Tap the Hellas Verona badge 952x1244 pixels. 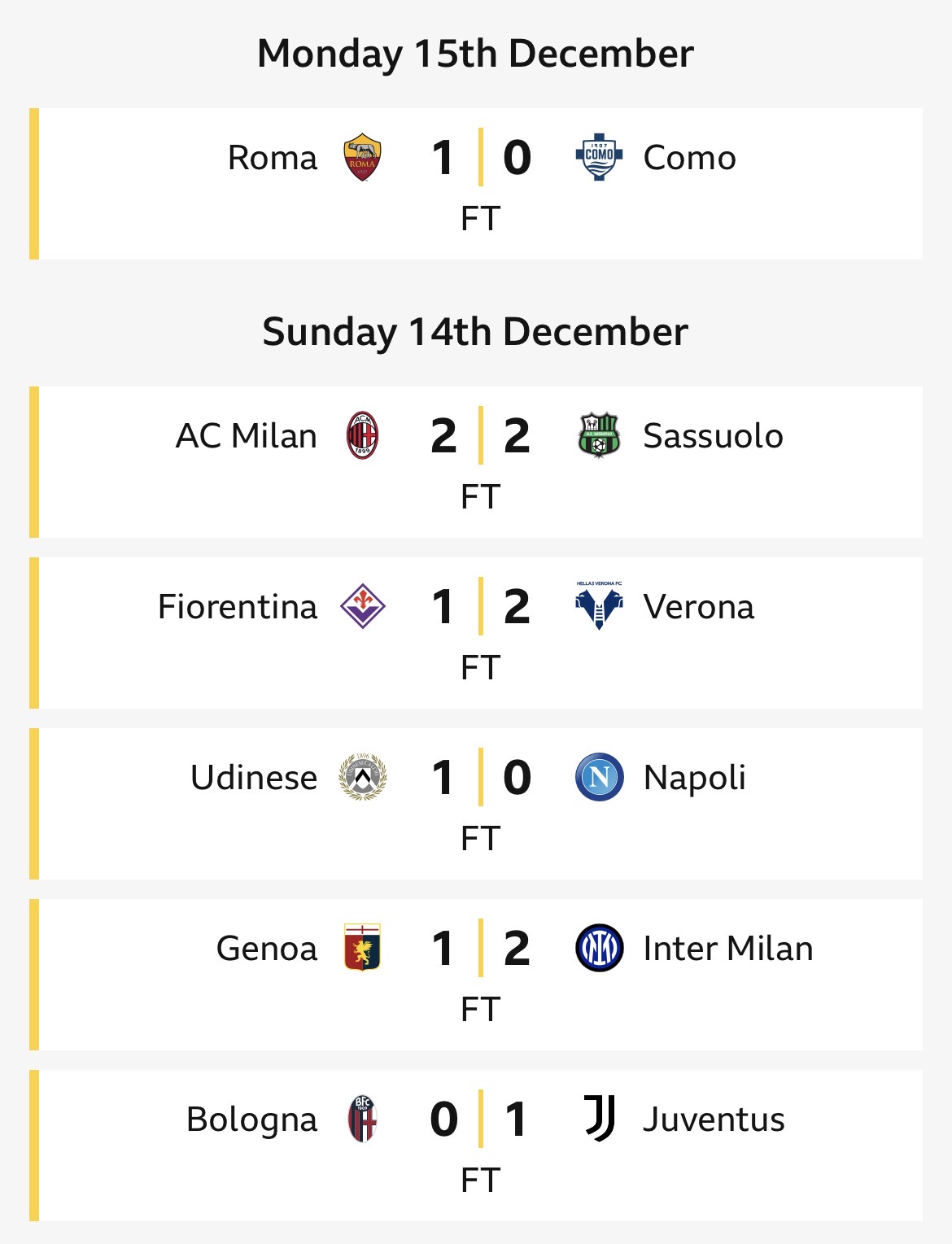coord(599,606)
